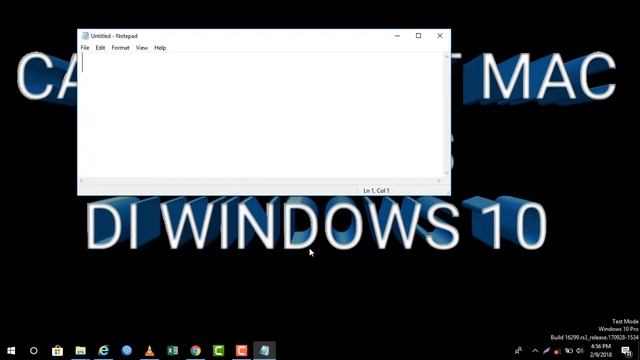The image size is (640, 360).
Task: Launch Internet Explorer from taskbar
Action: click(104, 351)
